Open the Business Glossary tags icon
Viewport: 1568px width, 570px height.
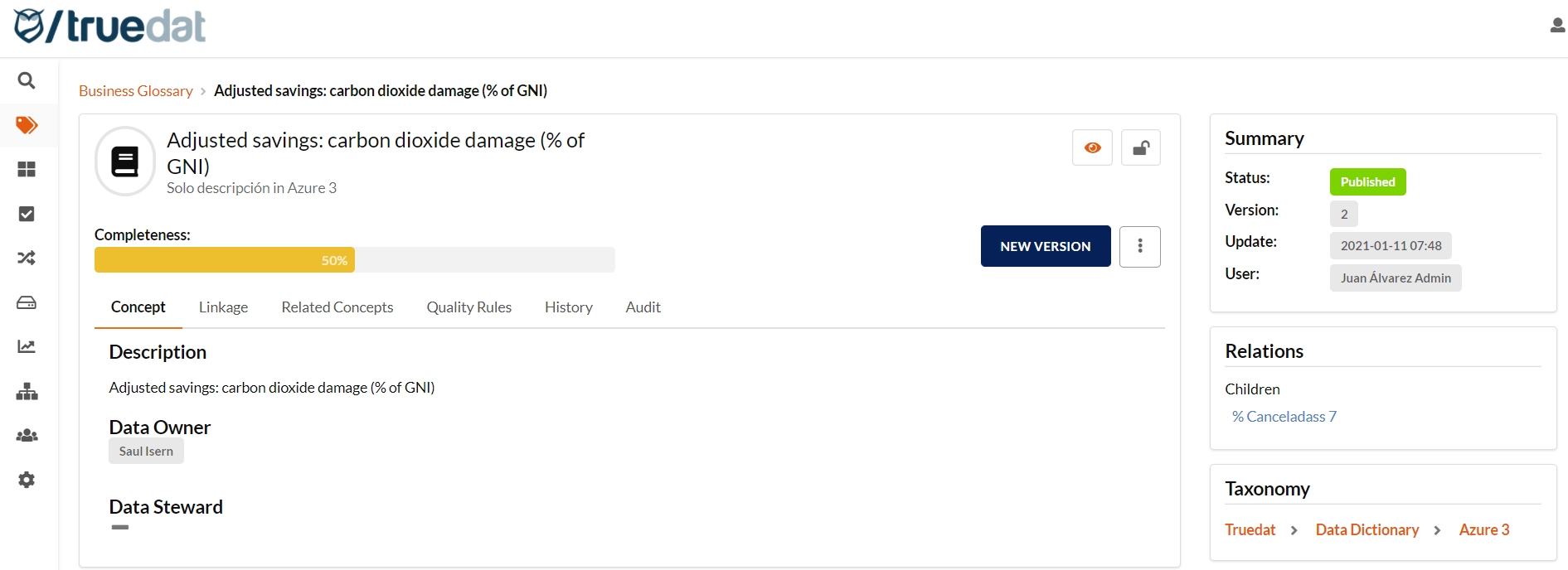(x=27, y=125)
